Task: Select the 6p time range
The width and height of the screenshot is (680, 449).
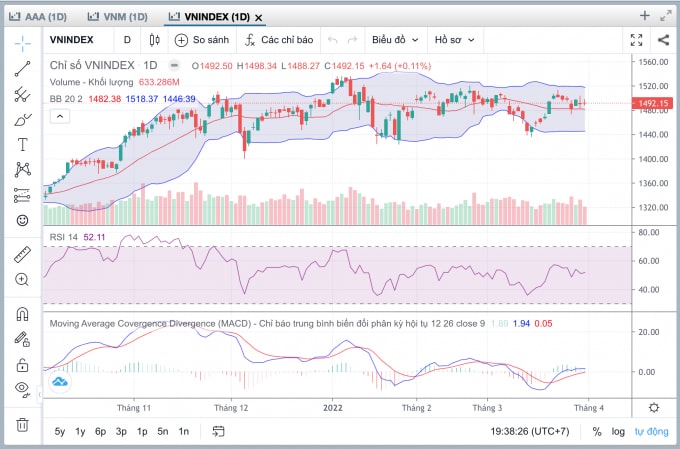Action: [101, 432]
